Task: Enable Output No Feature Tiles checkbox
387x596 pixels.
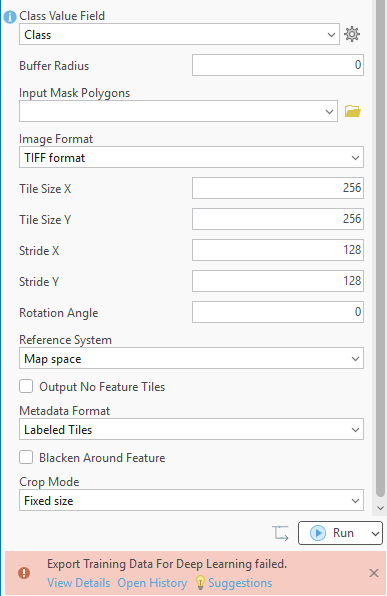Action: coord(26,387)
